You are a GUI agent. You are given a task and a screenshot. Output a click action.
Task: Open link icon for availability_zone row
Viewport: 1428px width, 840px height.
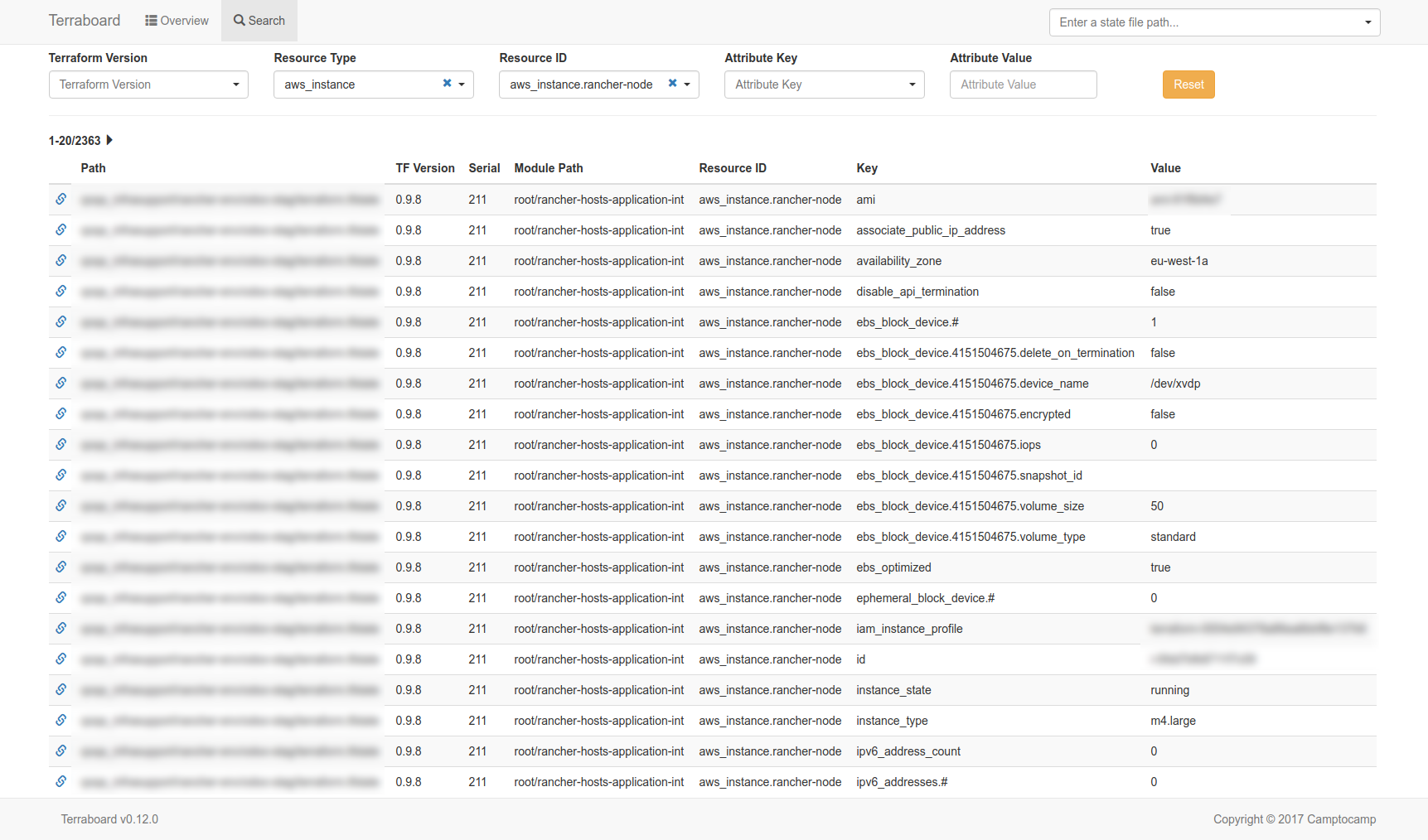coord(61,260)
